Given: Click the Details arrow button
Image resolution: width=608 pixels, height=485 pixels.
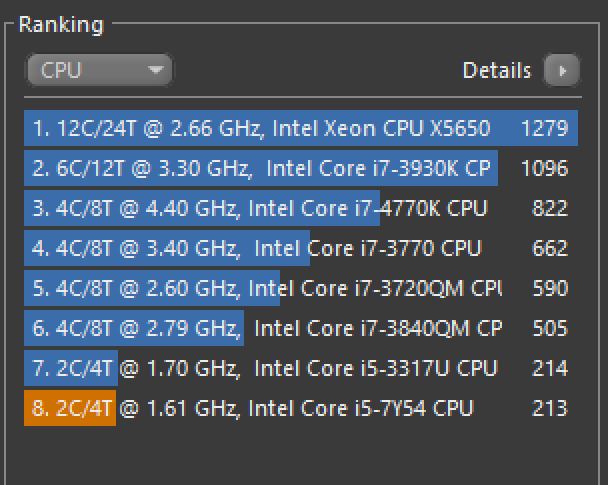Looking at the screenshot, I should point(562,71).
